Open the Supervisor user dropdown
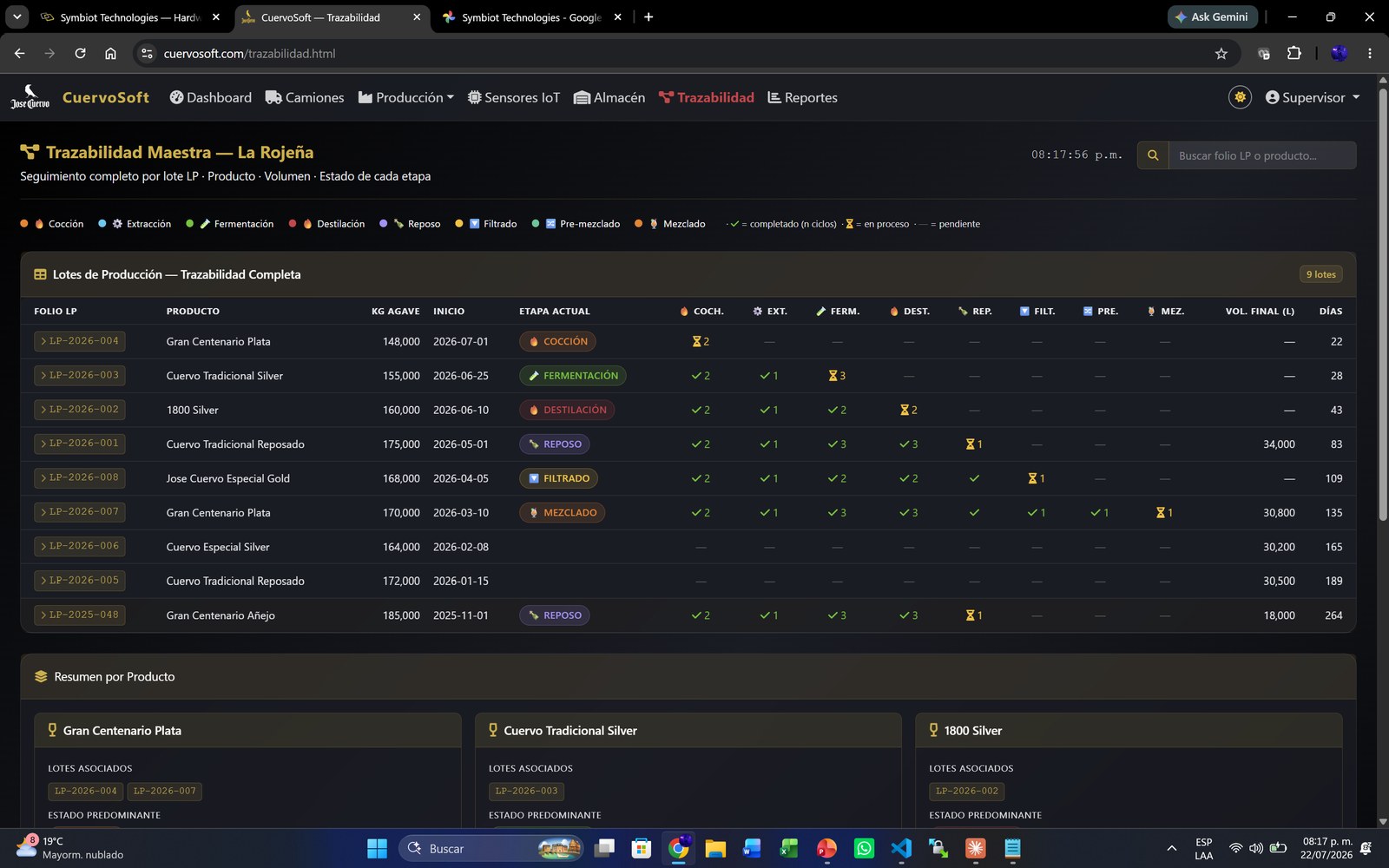Screen dimensions: 1389x868 pyautogui.click(x=1313, y=97)
